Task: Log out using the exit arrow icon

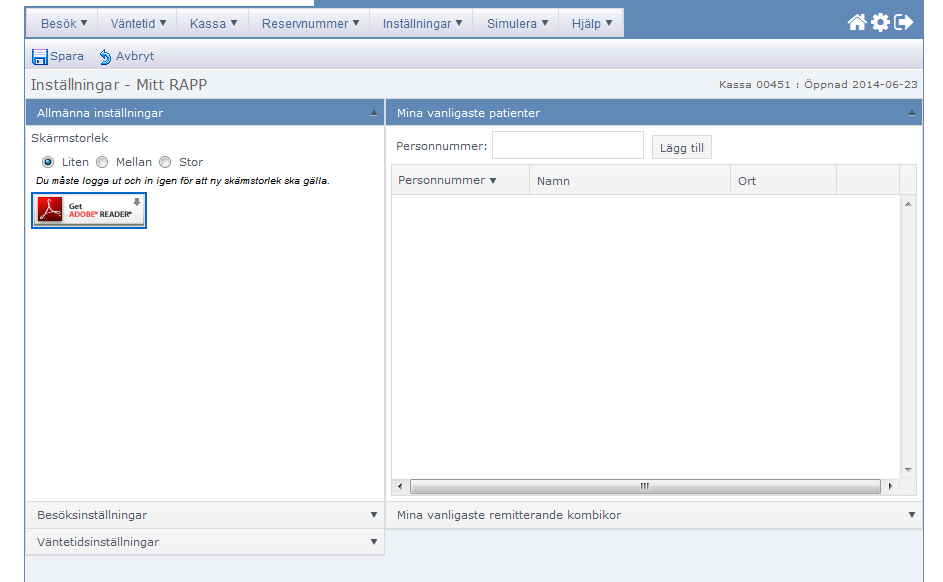Action: pos(904,23)
